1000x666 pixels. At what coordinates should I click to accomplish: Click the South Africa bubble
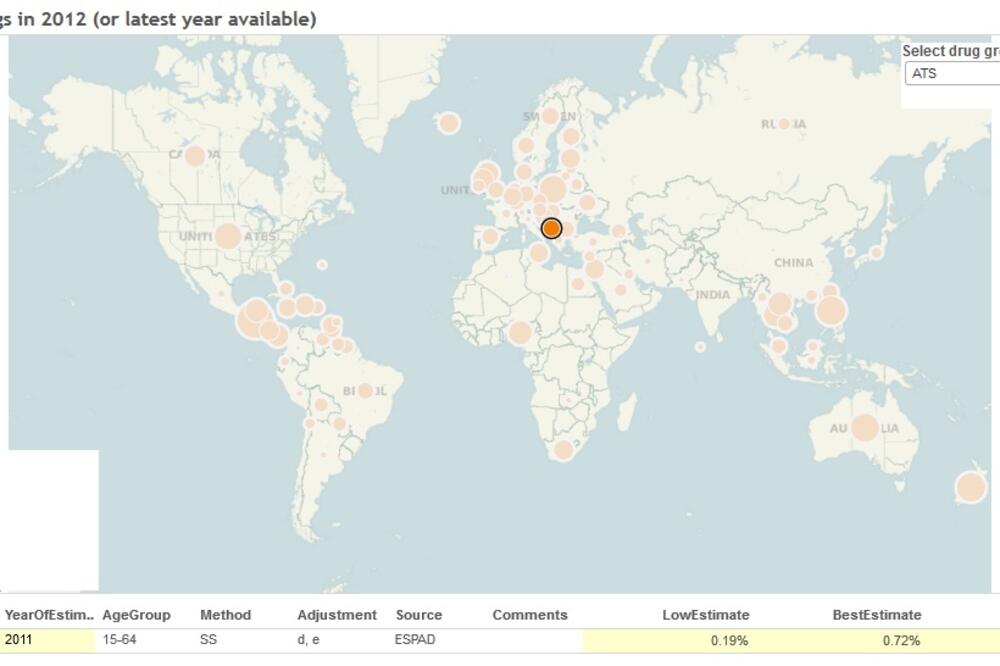[563, 450]
